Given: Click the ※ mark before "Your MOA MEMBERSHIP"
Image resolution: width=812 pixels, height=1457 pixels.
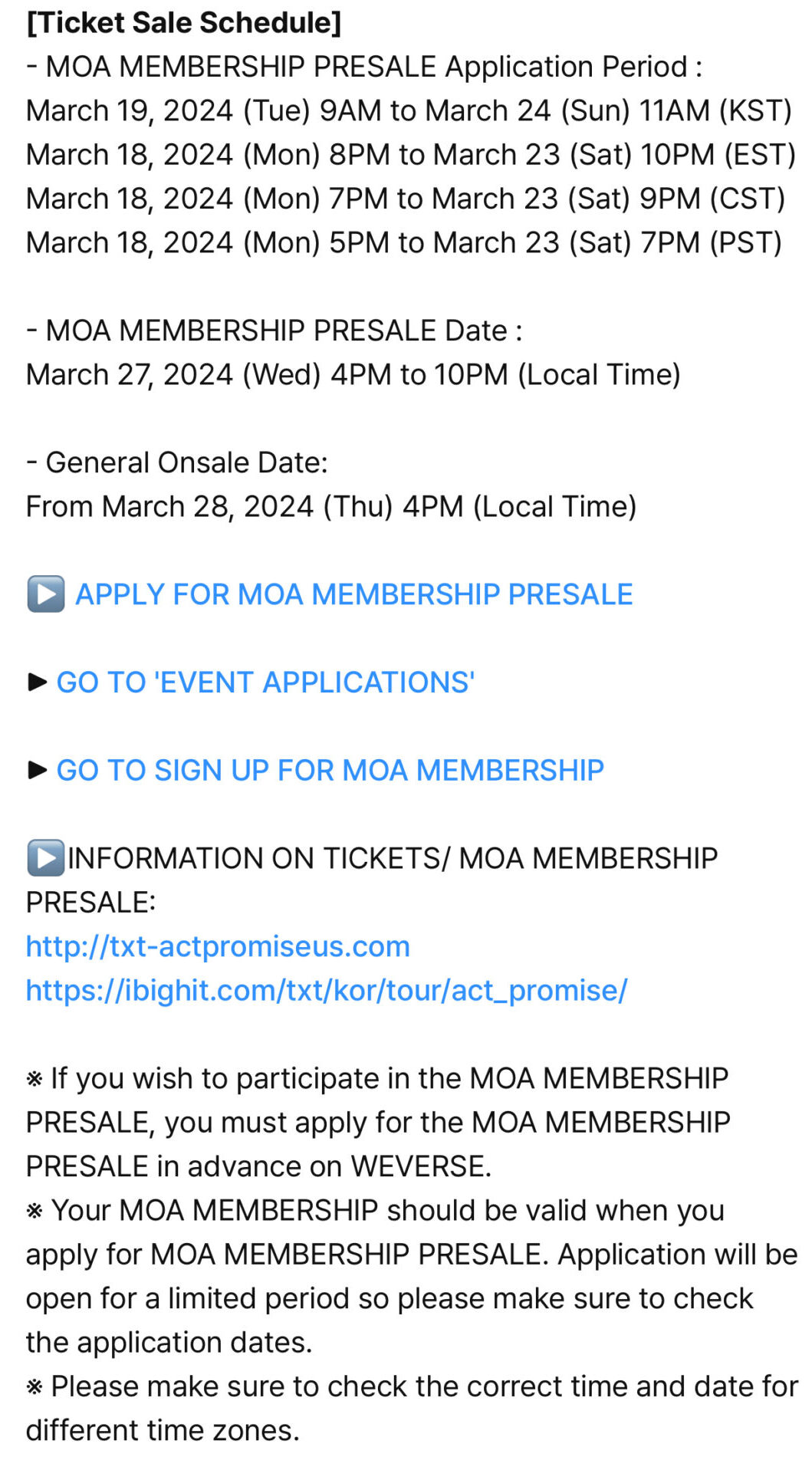Looking at the screenshot, I should click(35, 1211).
